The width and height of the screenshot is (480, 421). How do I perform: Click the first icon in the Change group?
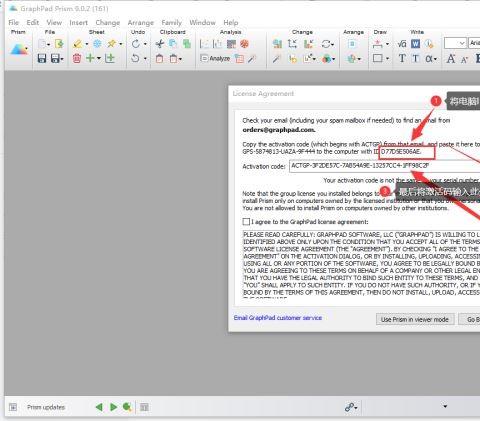277,44
